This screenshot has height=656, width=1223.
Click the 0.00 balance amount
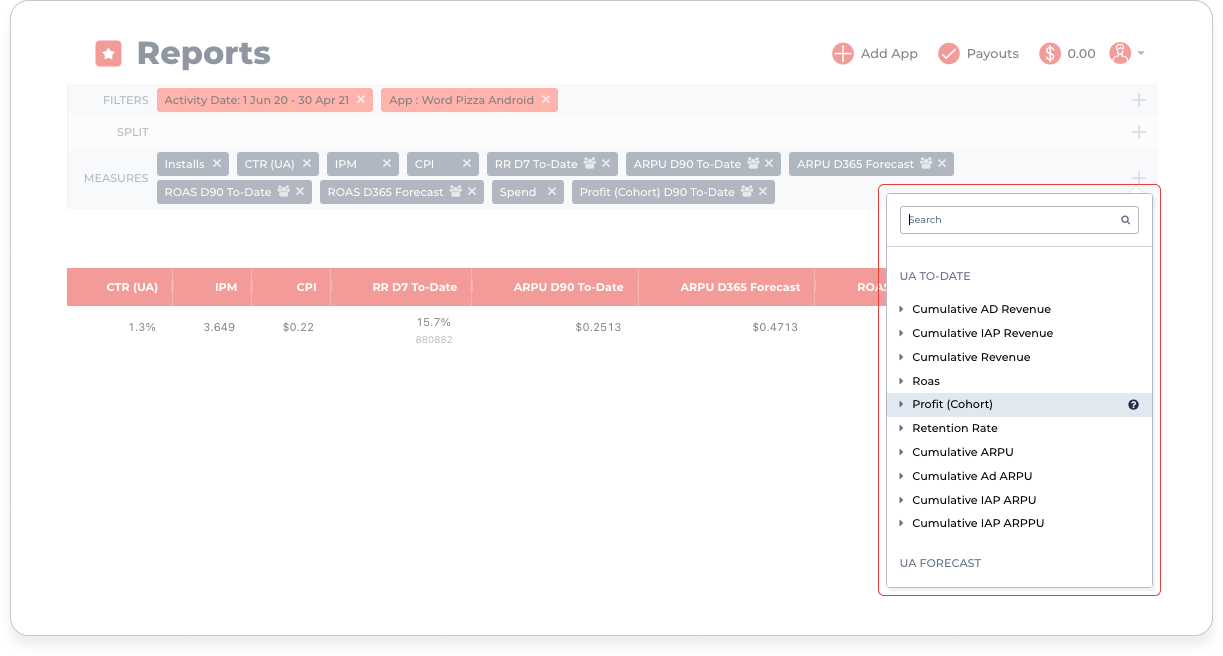point(1081,54)
